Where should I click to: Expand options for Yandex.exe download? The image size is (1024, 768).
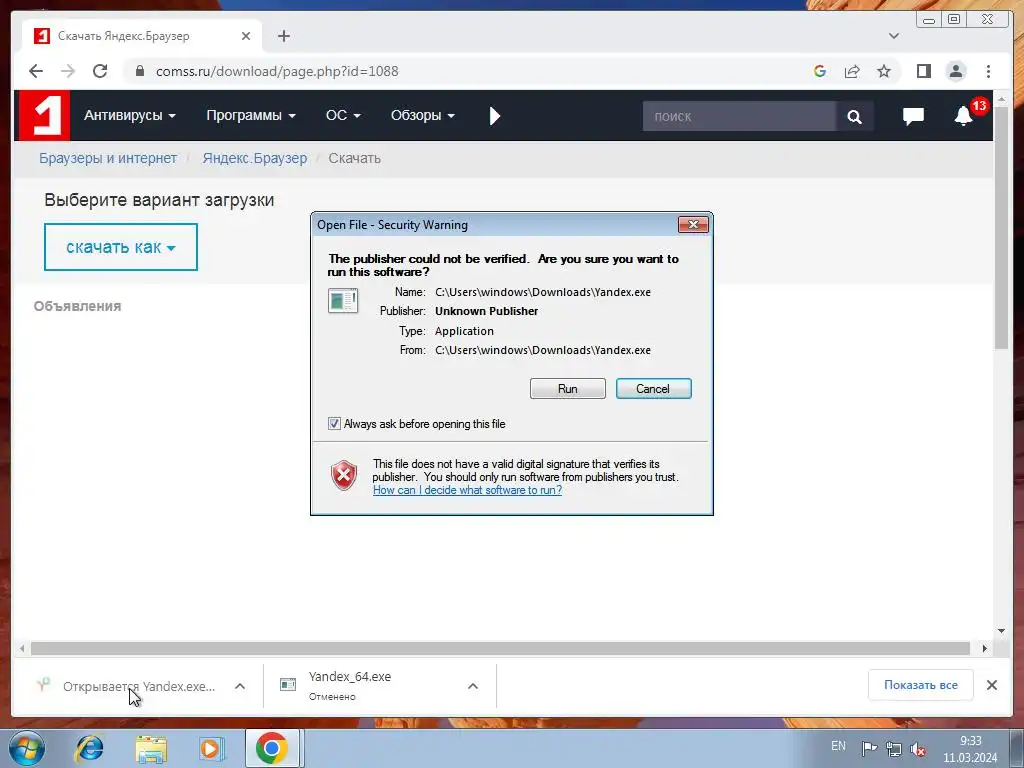point(240,686)
